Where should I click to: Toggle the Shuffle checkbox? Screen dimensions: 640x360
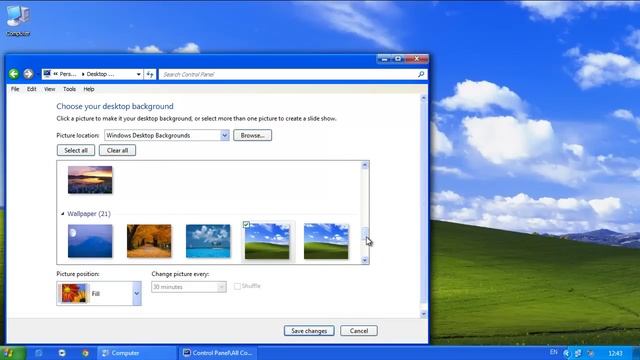[x=237, y=286]
